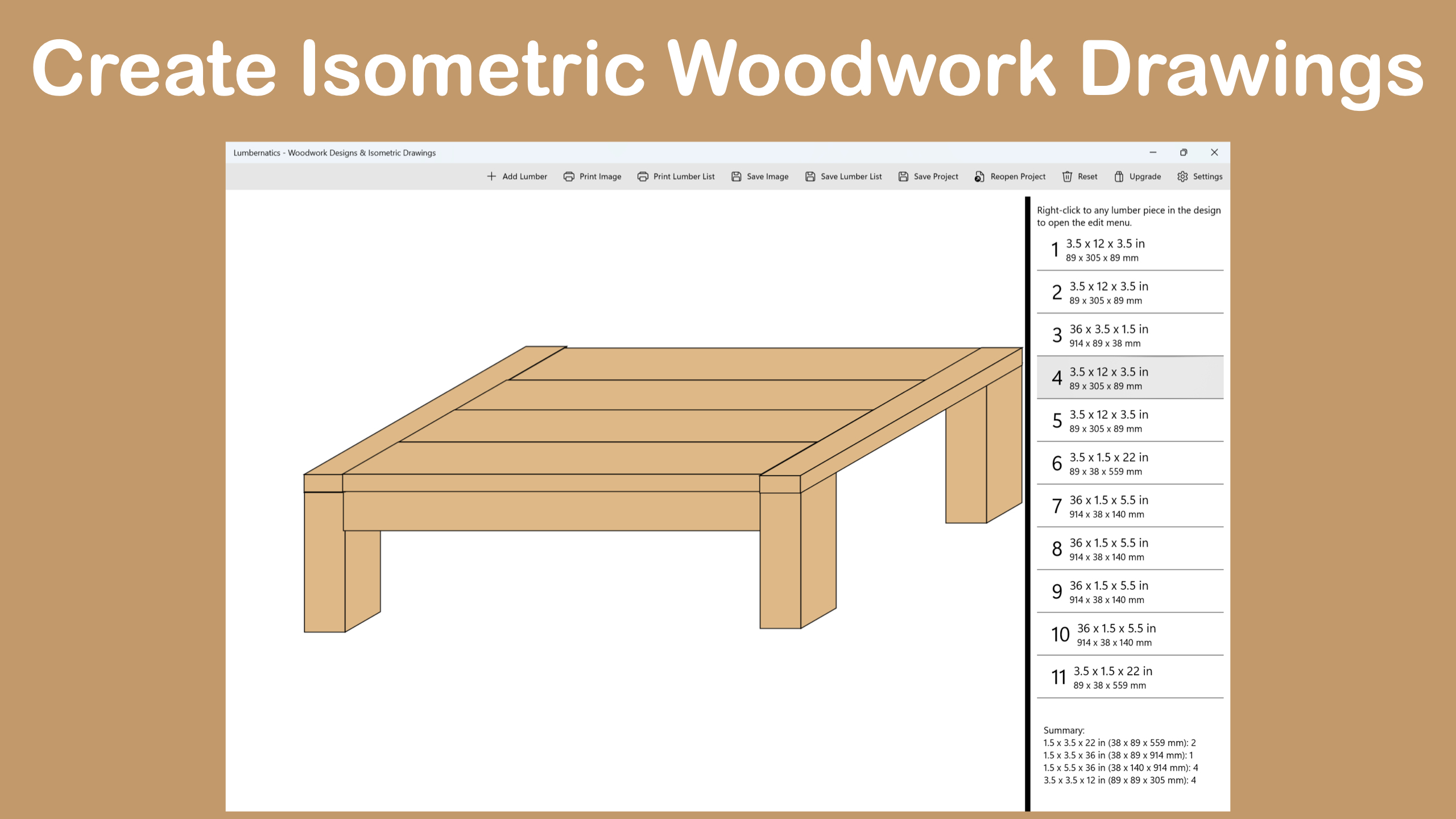The image size is (1456, 819).
Task: Open the application Settings
Action: (1200, 176)
